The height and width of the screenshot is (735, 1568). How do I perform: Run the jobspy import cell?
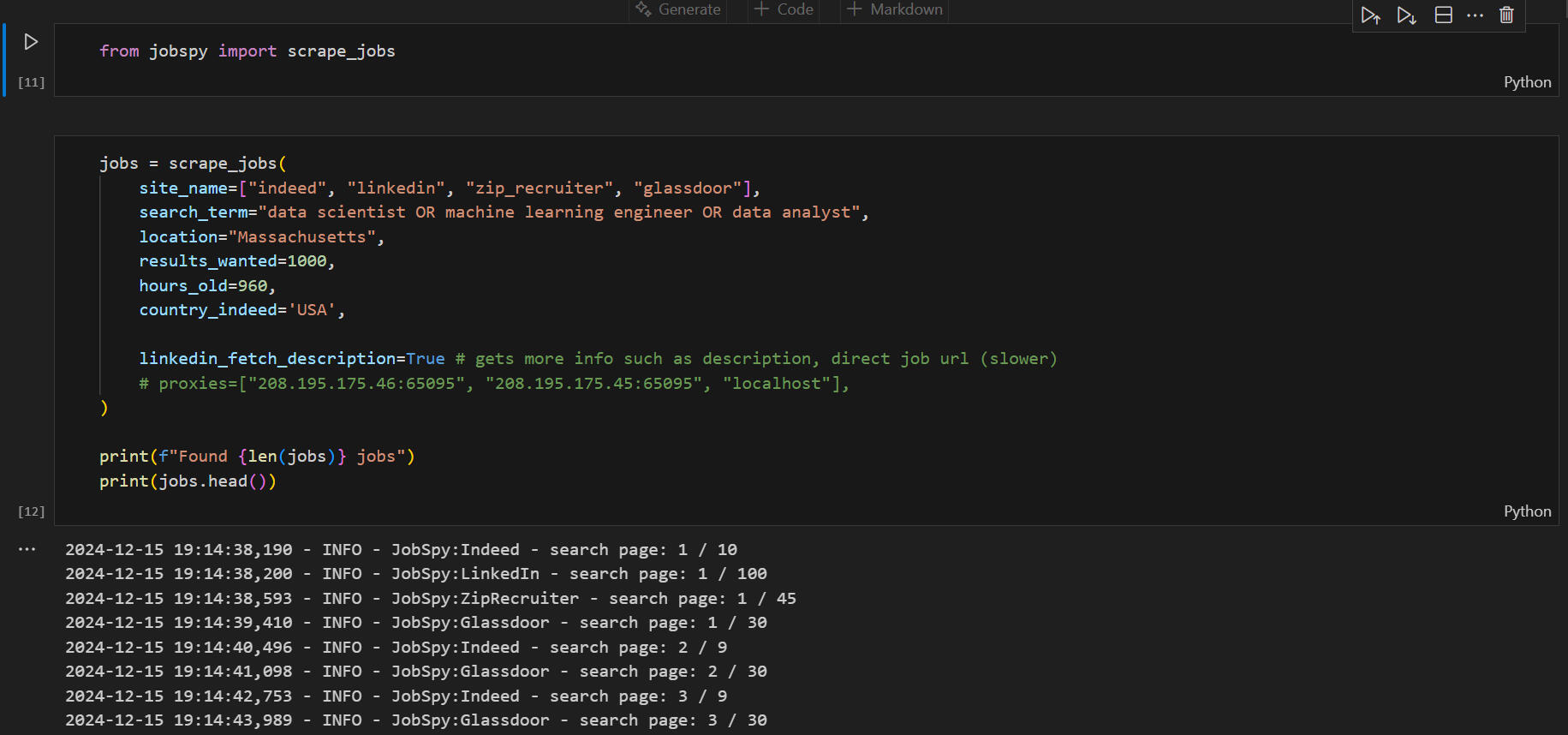tap(31, 42)
